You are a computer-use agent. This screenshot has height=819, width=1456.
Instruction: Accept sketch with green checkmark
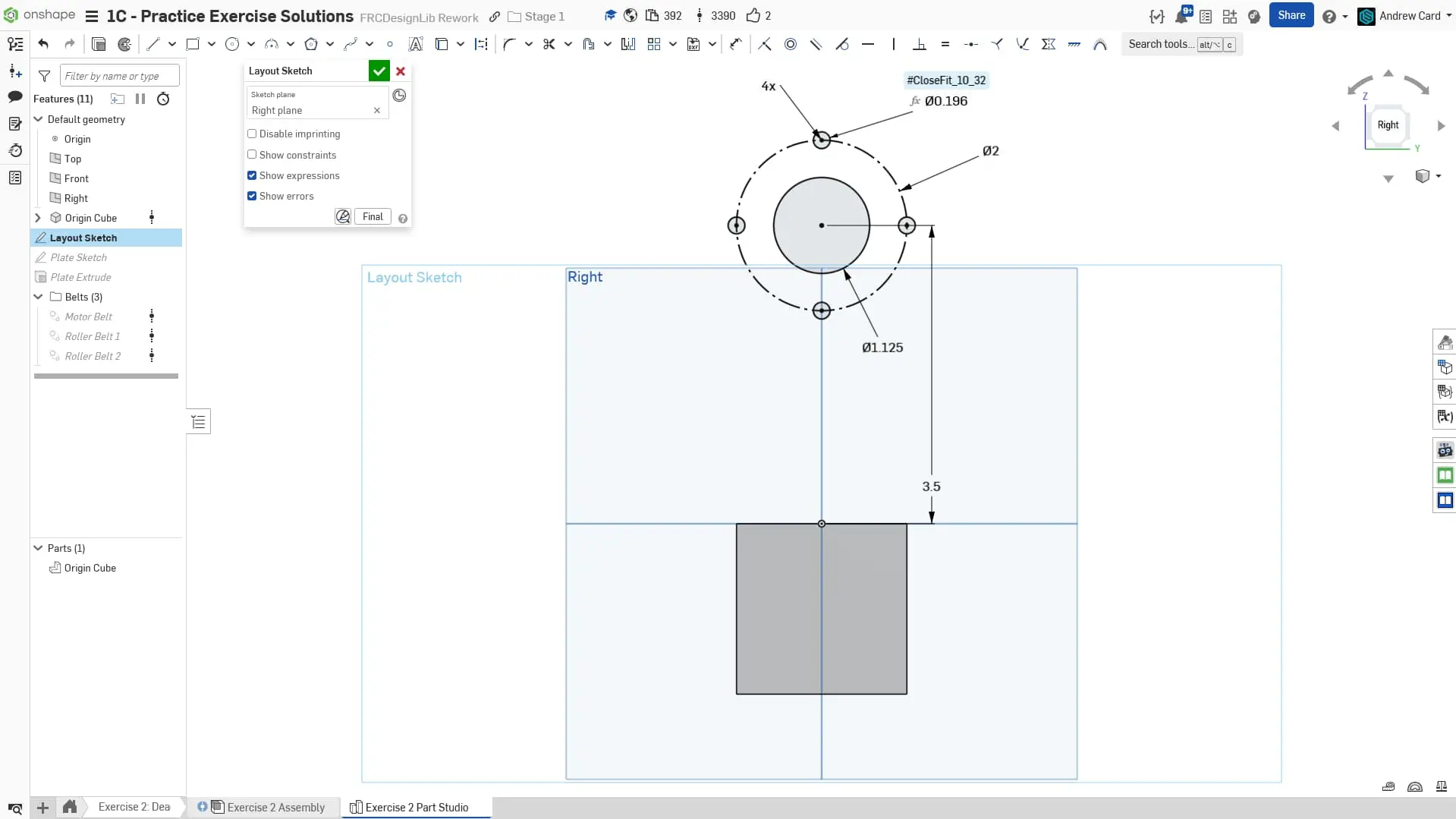tap(379, 71)
